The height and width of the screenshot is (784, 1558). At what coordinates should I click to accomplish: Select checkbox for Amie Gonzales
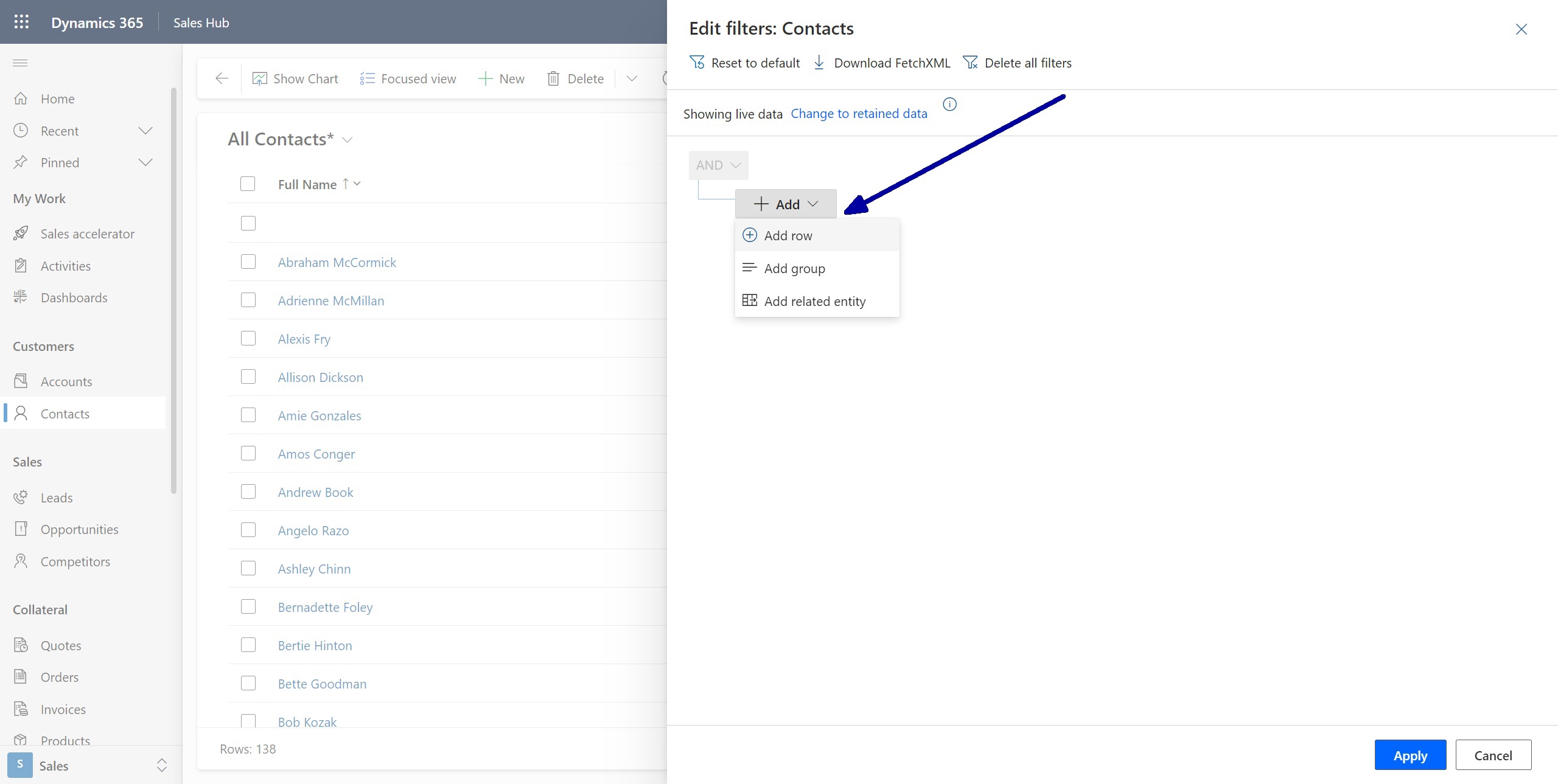pos(248,415)
